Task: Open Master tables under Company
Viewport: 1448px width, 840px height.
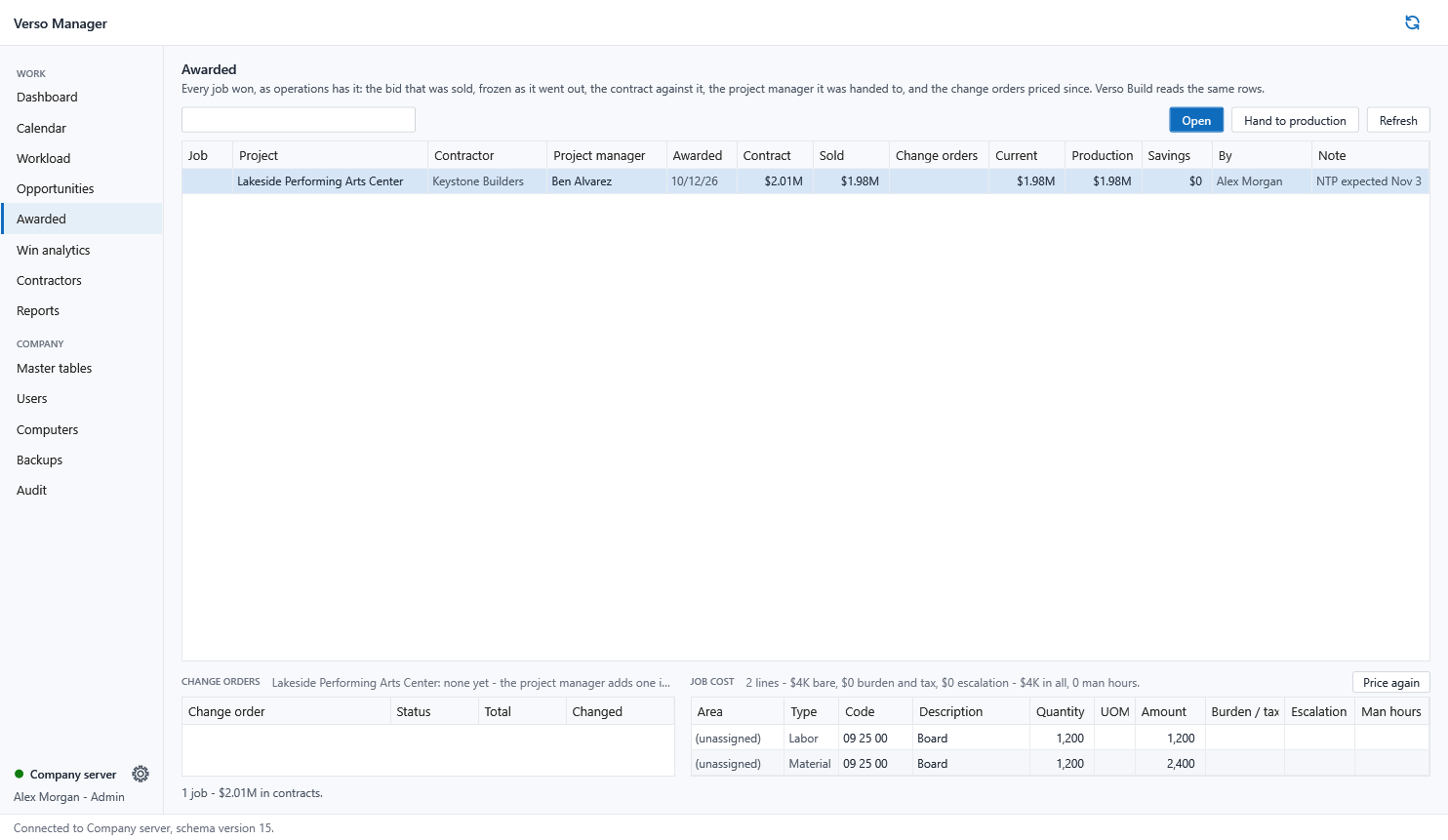Action: pos(82,368)
